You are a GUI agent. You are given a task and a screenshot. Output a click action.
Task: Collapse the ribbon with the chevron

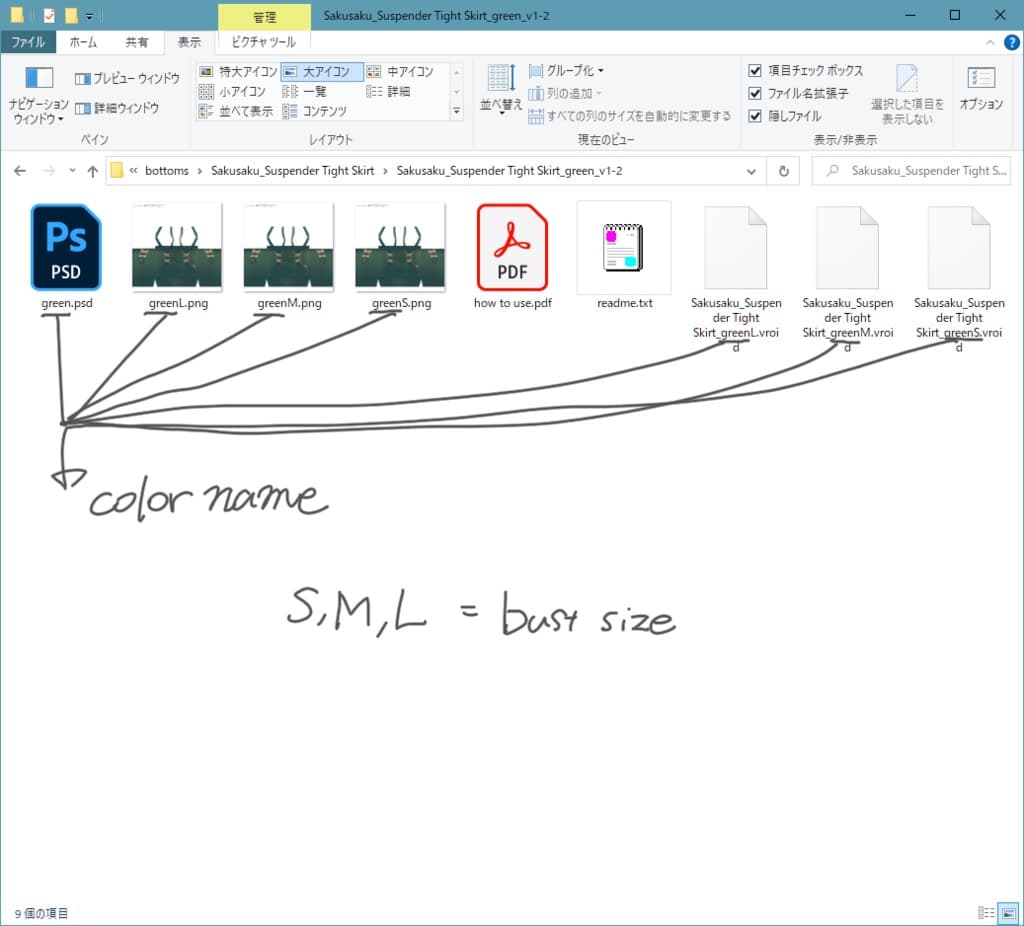990,42
